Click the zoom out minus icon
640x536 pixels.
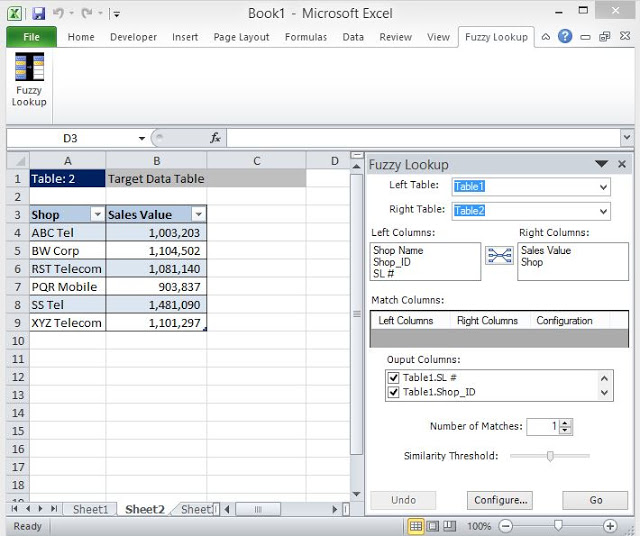(506, 526)
